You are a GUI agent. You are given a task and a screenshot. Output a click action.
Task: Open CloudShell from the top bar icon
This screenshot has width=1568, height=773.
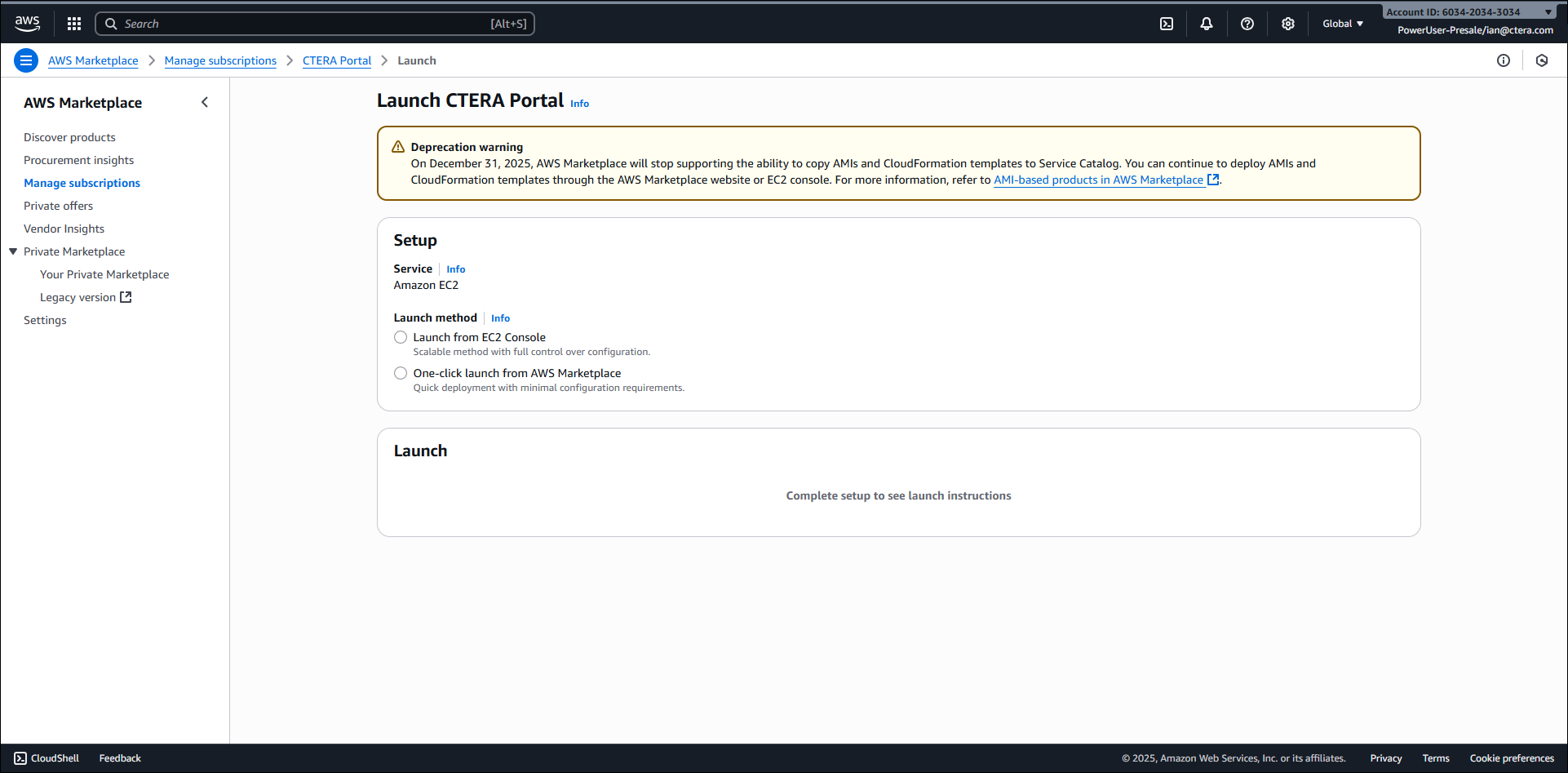pos(1167,24)
